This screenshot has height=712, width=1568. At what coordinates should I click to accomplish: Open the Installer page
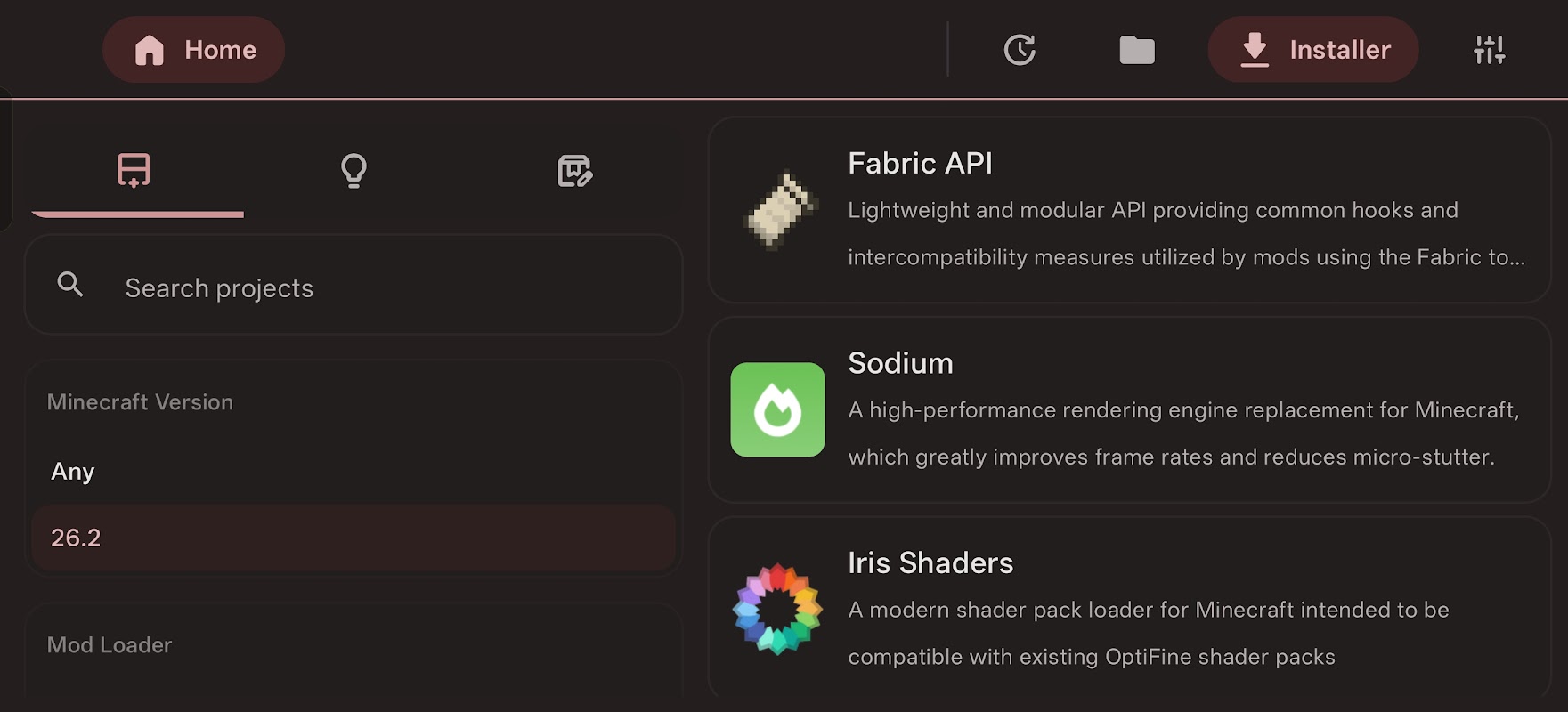pyautogui.click(x=1312, y=50)
